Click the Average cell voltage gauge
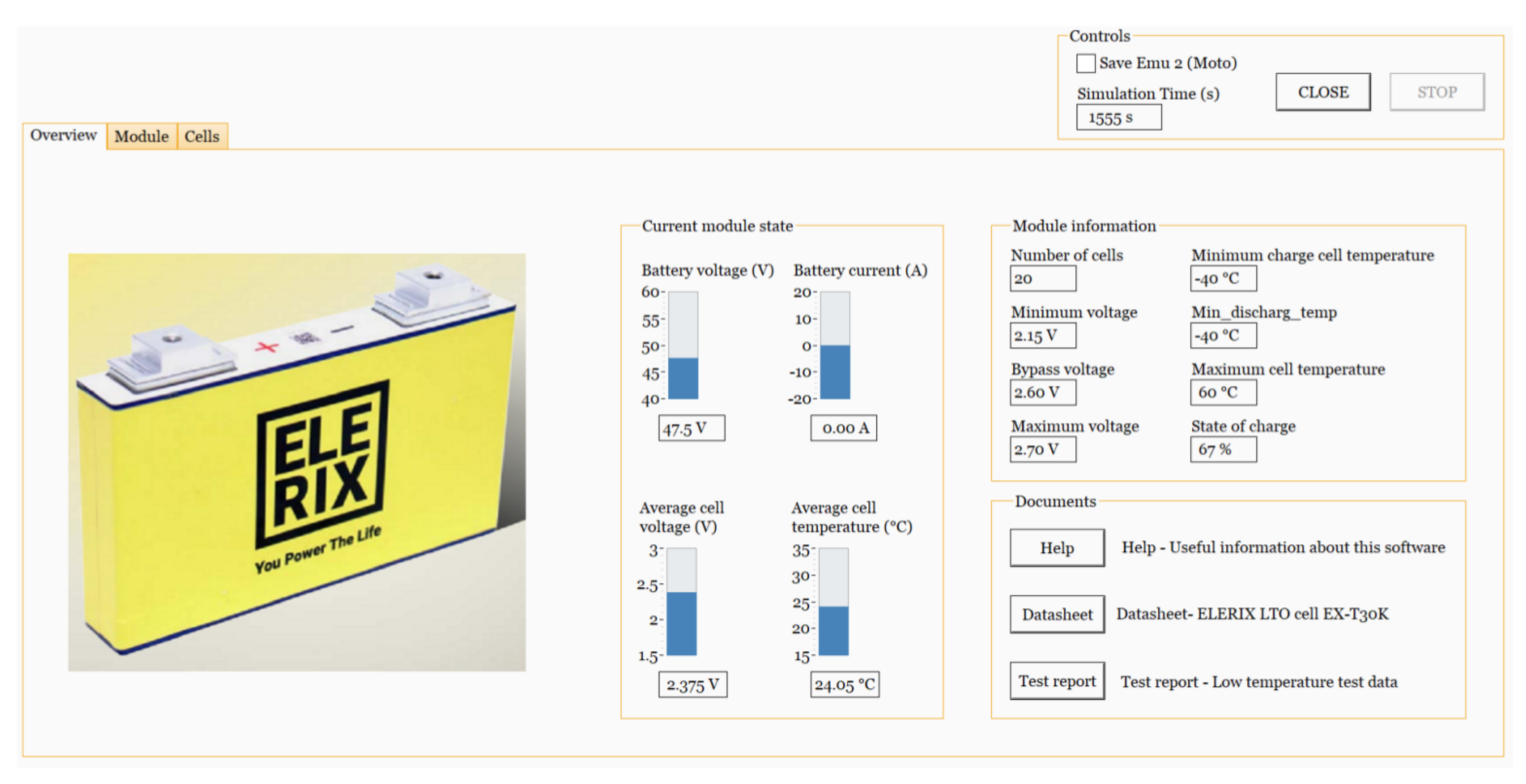Image resolution: width=1526 pixels, height=784 pixels. (681, 602)
